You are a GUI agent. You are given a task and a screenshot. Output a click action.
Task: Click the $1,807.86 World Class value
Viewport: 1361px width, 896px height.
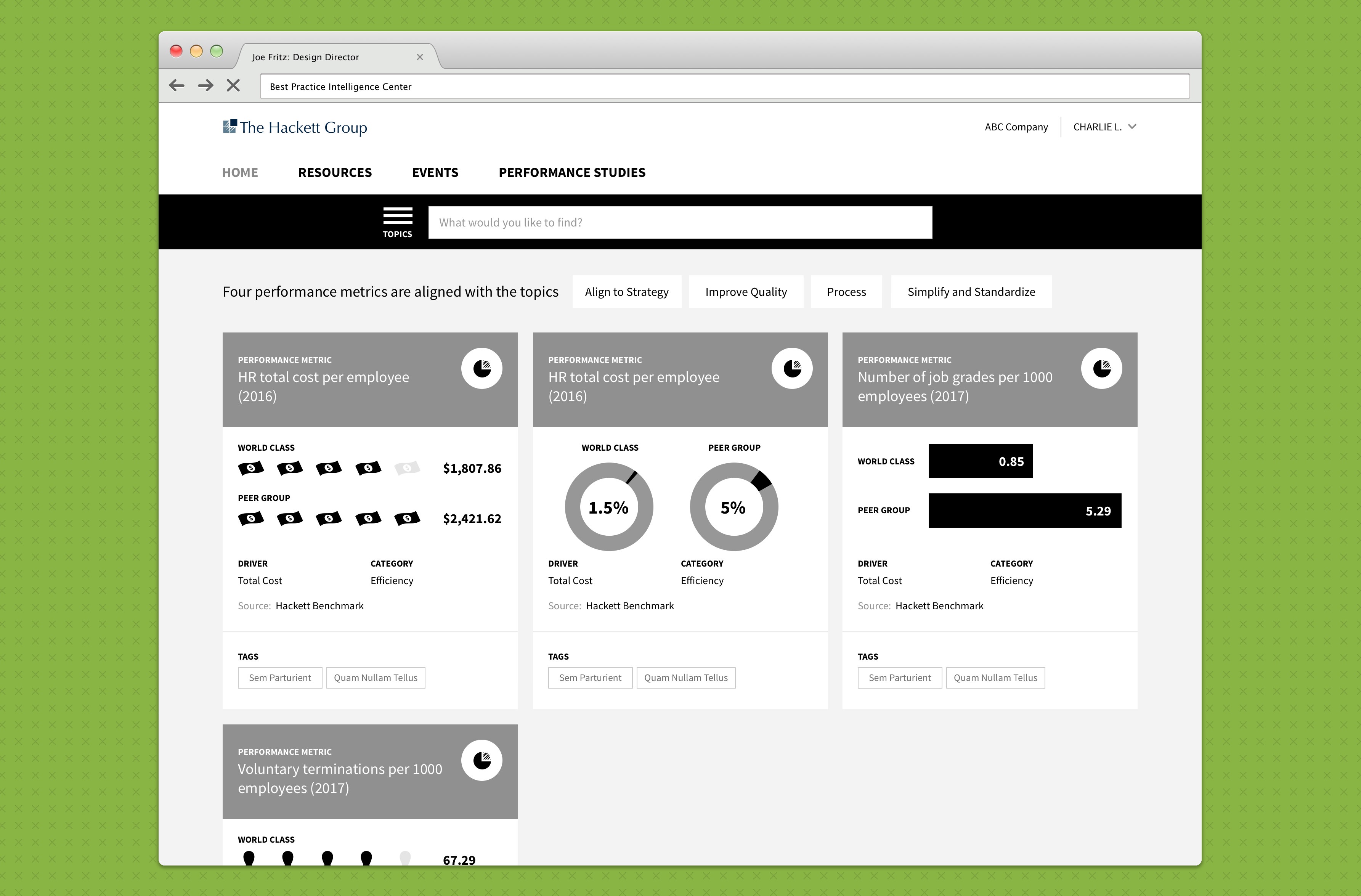point(472,468)
